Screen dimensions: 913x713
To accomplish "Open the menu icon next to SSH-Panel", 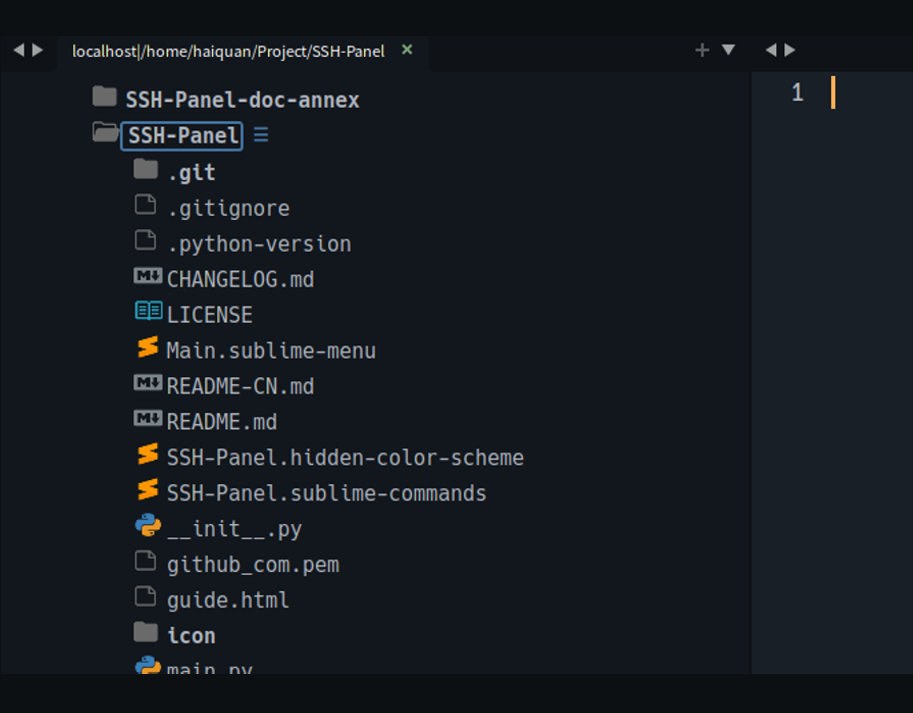I will point(261,135).
